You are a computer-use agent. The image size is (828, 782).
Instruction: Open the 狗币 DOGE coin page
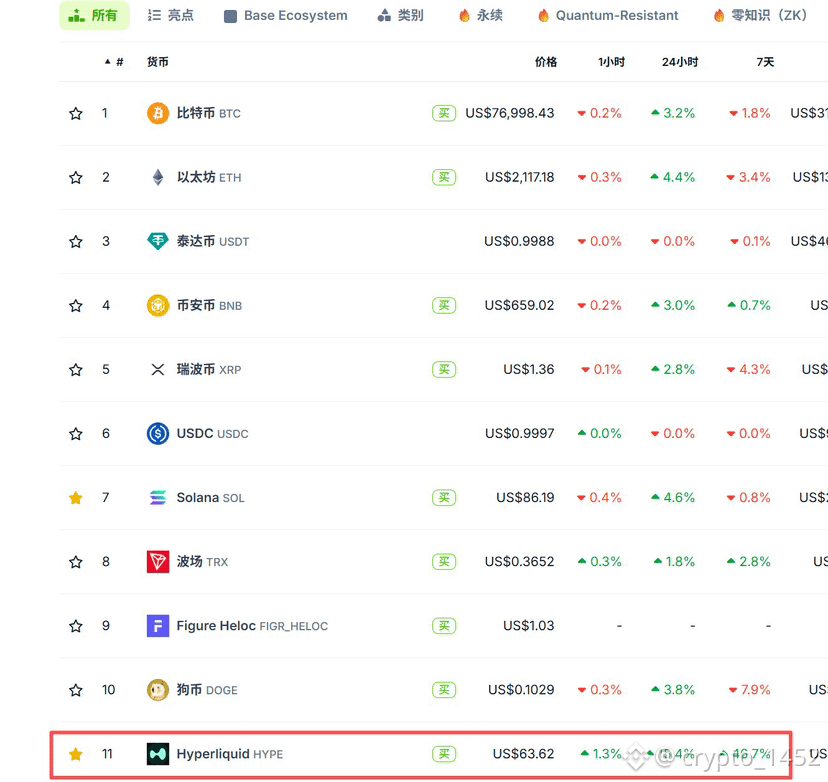(x=207, y=690)
